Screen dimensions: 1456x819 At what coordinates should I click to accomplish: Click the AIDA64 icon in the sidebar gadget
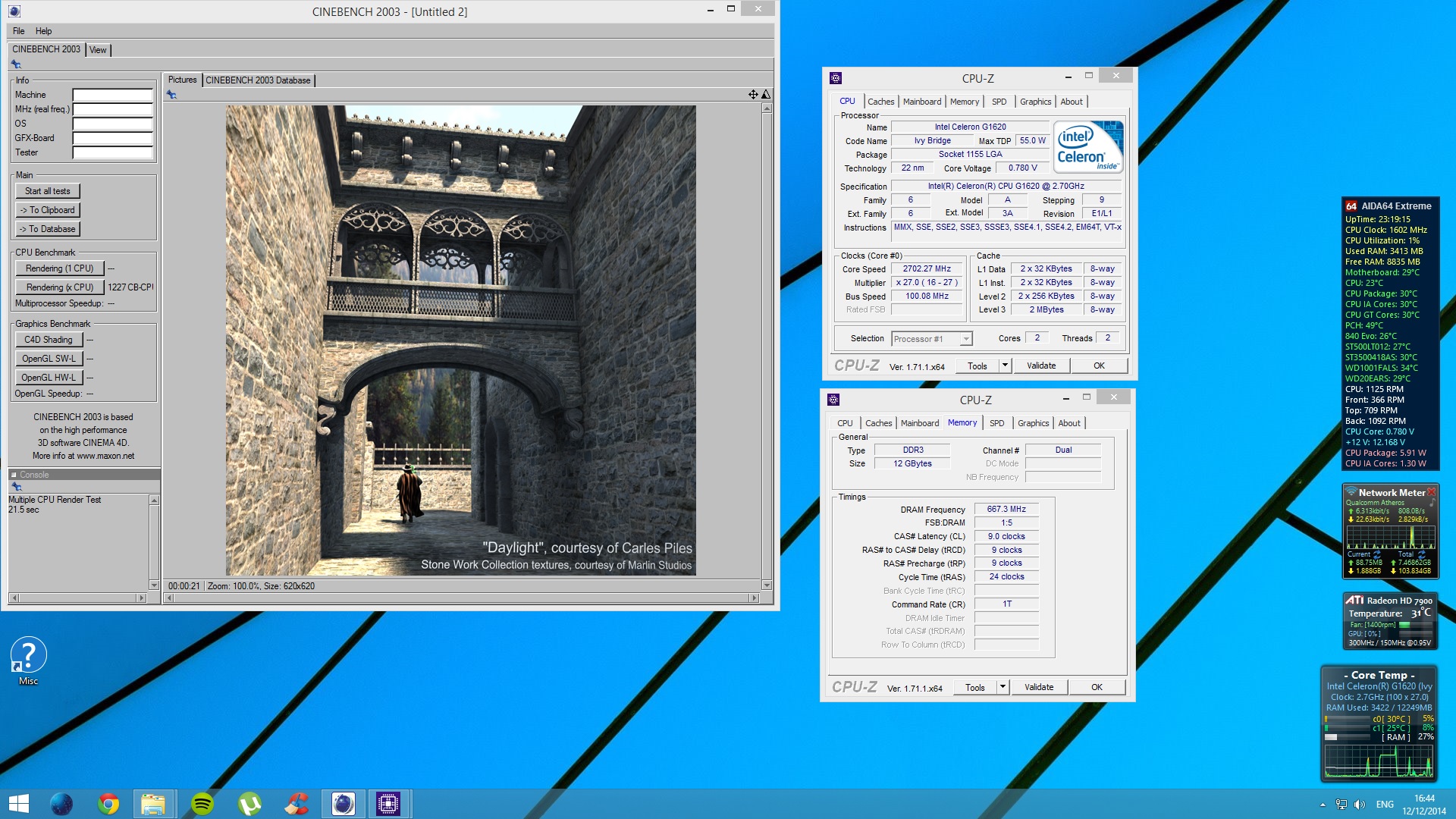[x=1351, y=206]
